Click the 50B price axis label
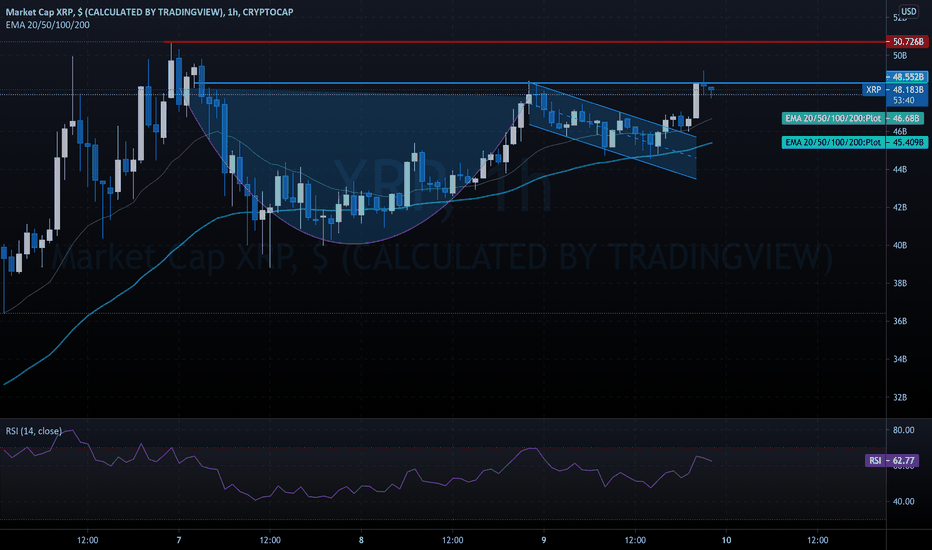This screenshot has height=550, width=932. [x=900, y=55]
